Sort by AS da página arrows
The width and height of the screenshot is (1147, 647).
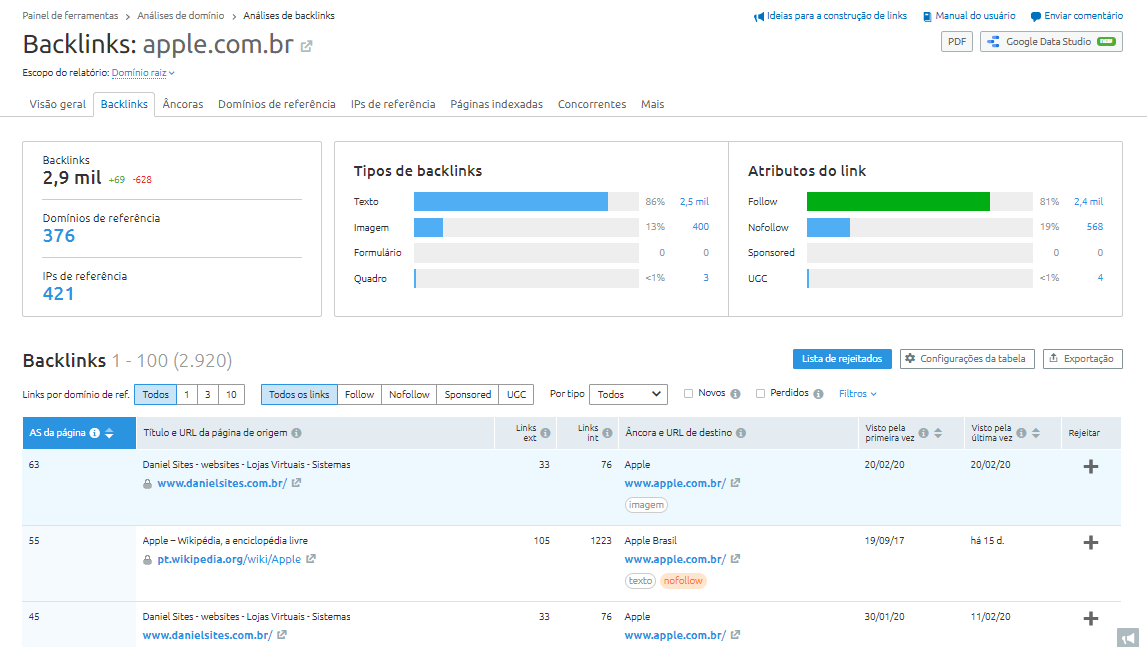109,433
